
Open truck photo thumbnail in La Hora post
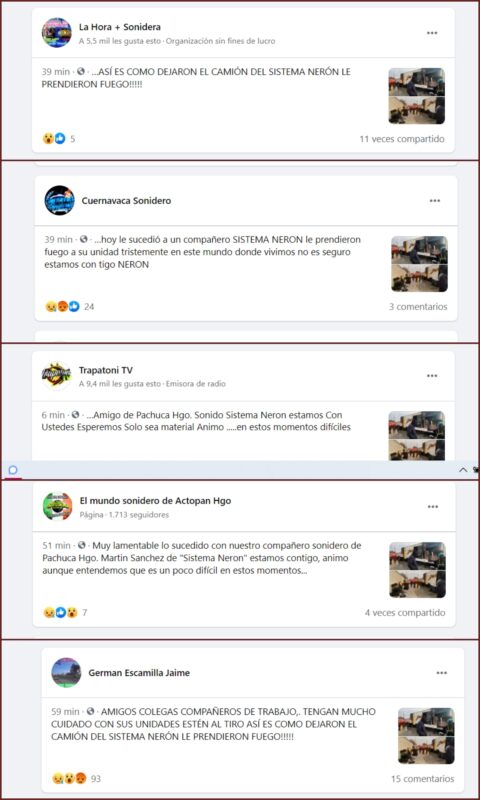point(416,96)
